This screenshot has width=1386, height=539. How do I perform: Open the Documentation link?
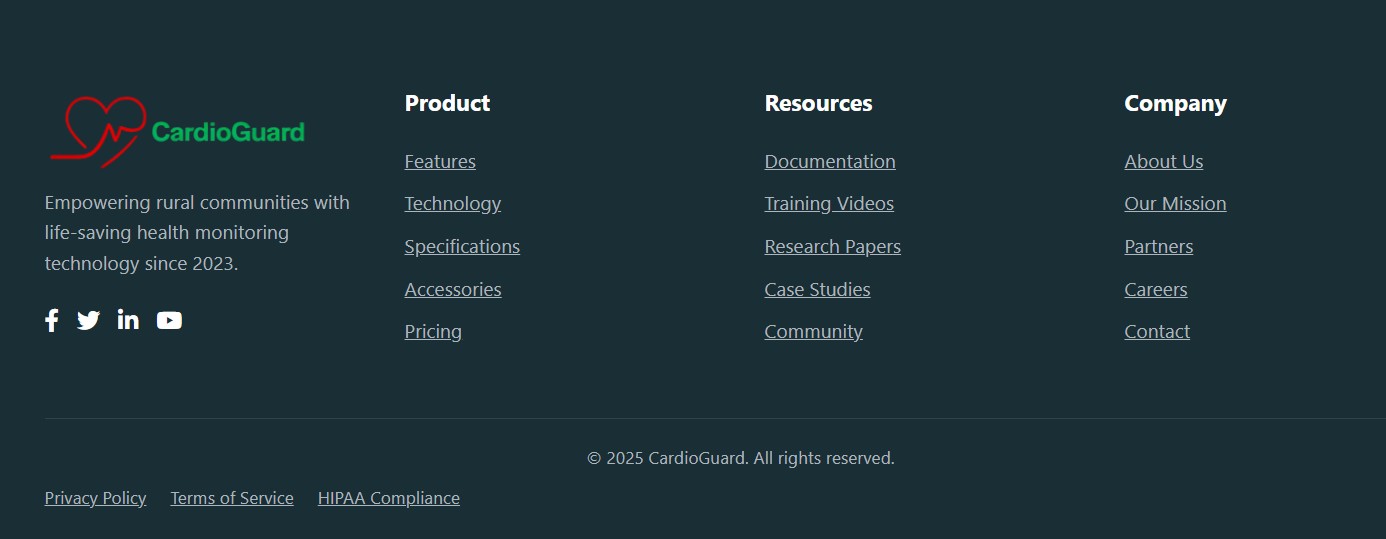[x=830, y=161]
